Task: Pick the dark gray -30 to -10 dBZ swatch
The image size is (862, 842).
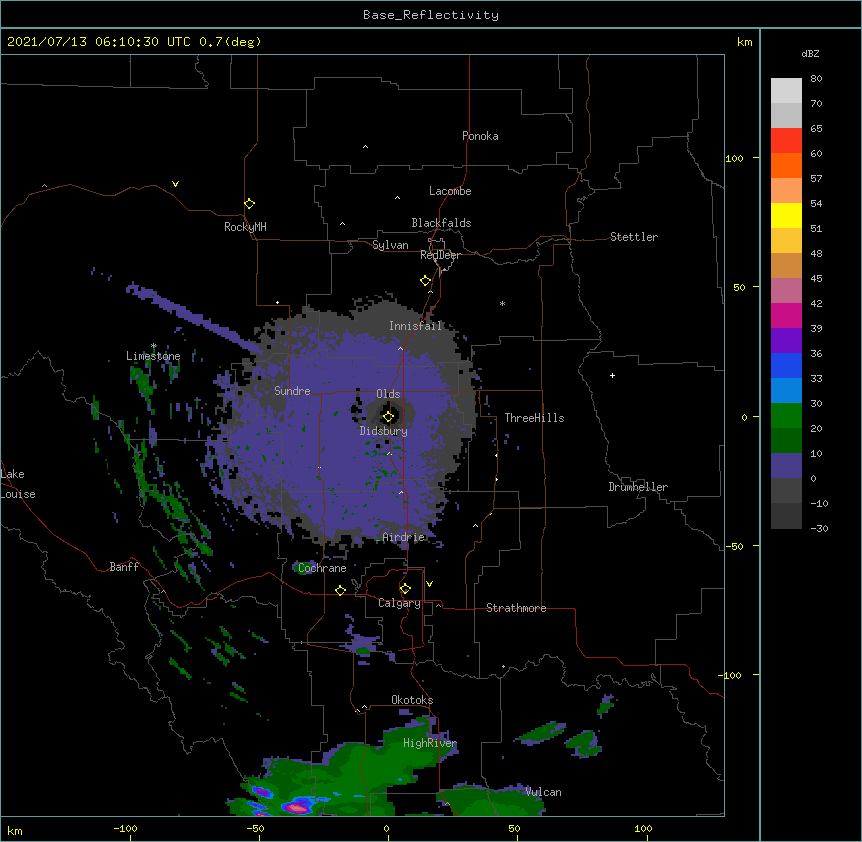Action: click(786, 516)
